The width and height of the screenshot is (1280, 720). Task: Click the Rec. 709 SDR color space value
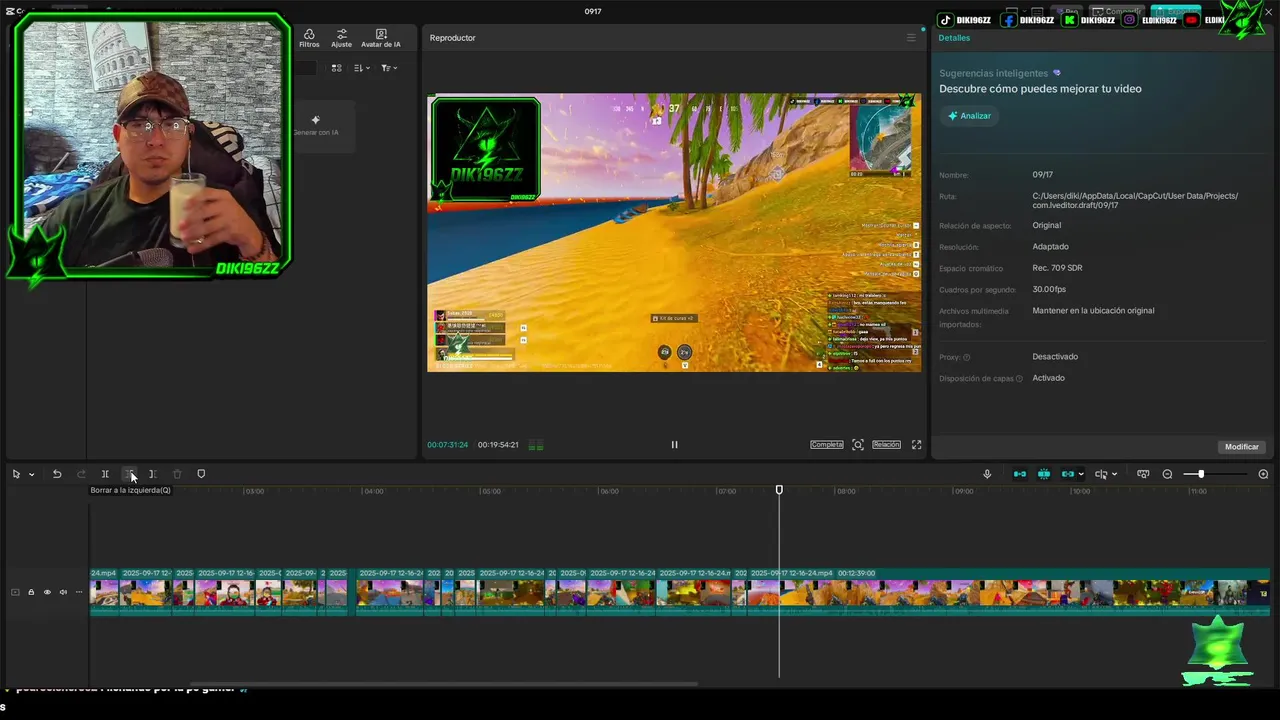(x=1057, y=268)
